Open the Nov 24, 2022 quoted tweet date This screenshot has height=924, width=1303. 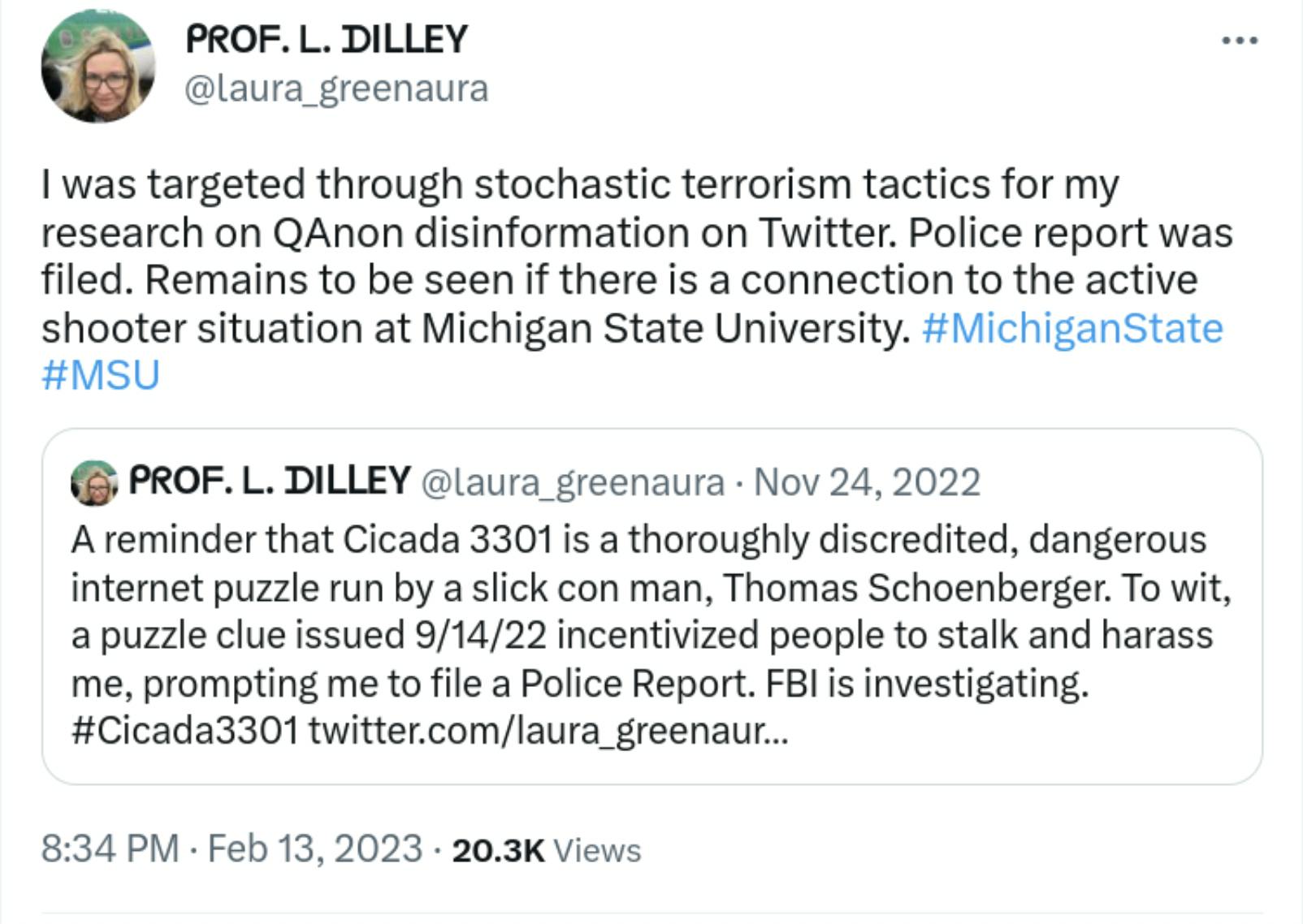867,482
